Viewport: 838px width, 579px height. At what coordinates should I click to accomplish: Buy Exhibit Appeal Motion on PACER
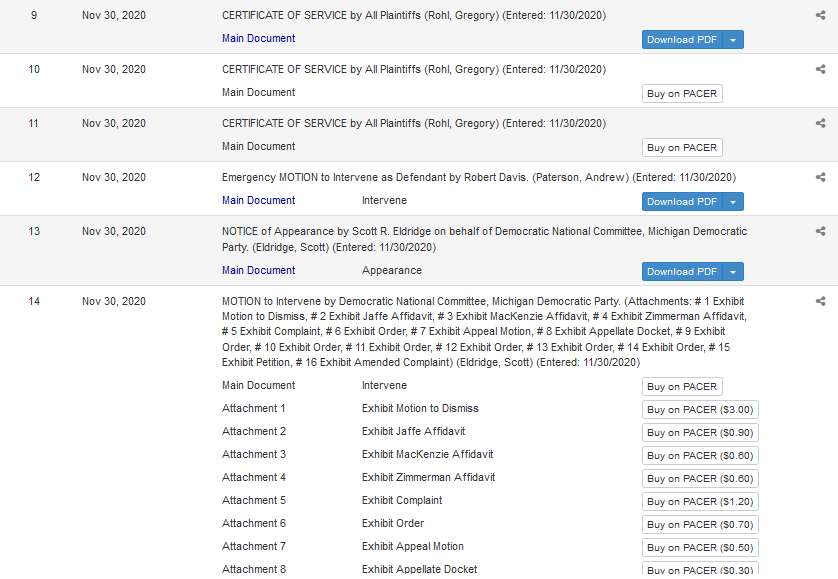700,547
